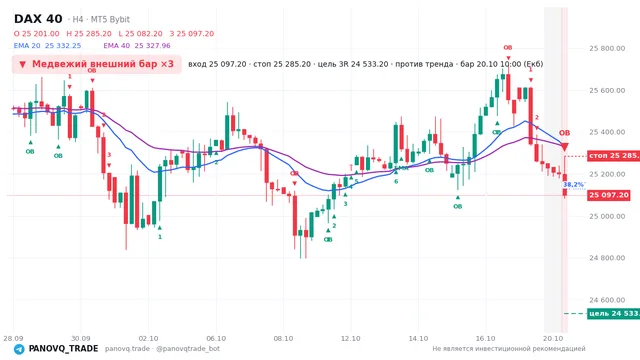This screenshot has width=640, height=360.
Task: Click the 'Не является инвестиционной рекомендацией' disclaimer
Action: tap(509, 349)
